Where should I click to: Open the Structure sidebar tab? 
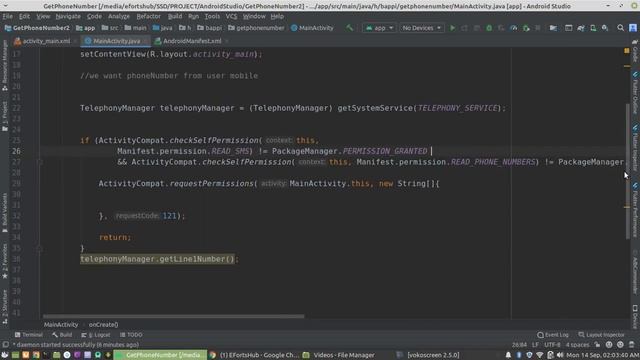point(5,307)
